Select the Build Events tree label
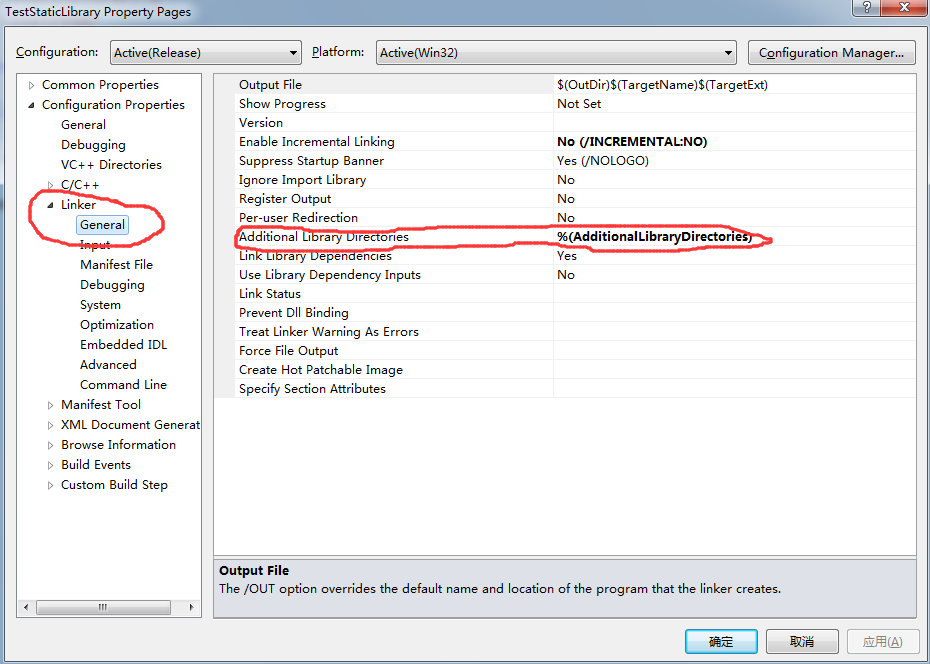The width and height of the screenshot is (930, 664). click(95, 465)
